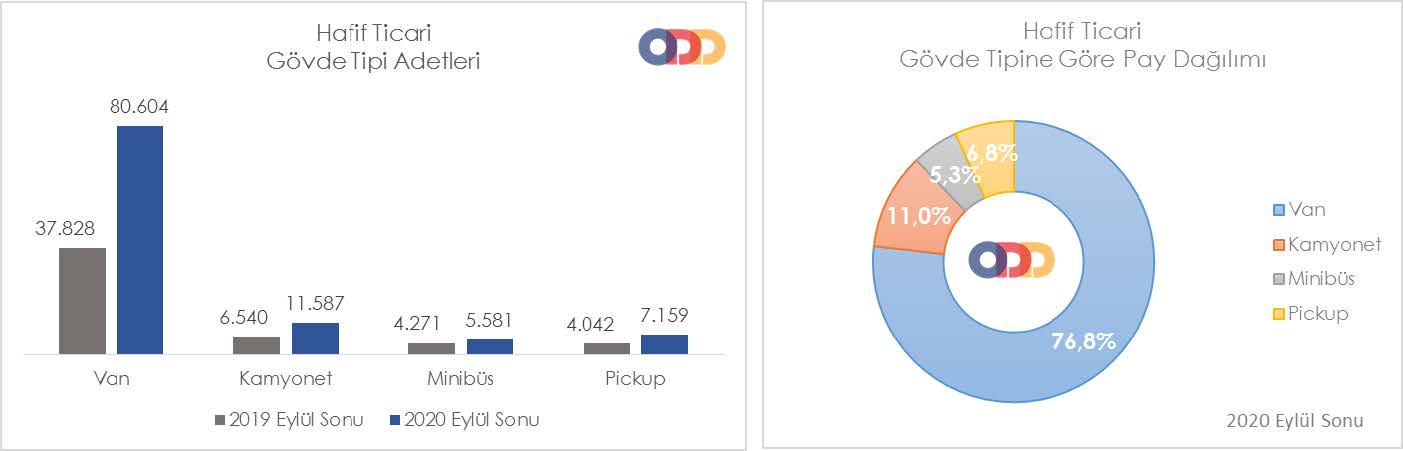The width and height of the screenshot is (1403, 451).
Task: Click the ODD logo in bar chart
Action: (x=682, y=47)
